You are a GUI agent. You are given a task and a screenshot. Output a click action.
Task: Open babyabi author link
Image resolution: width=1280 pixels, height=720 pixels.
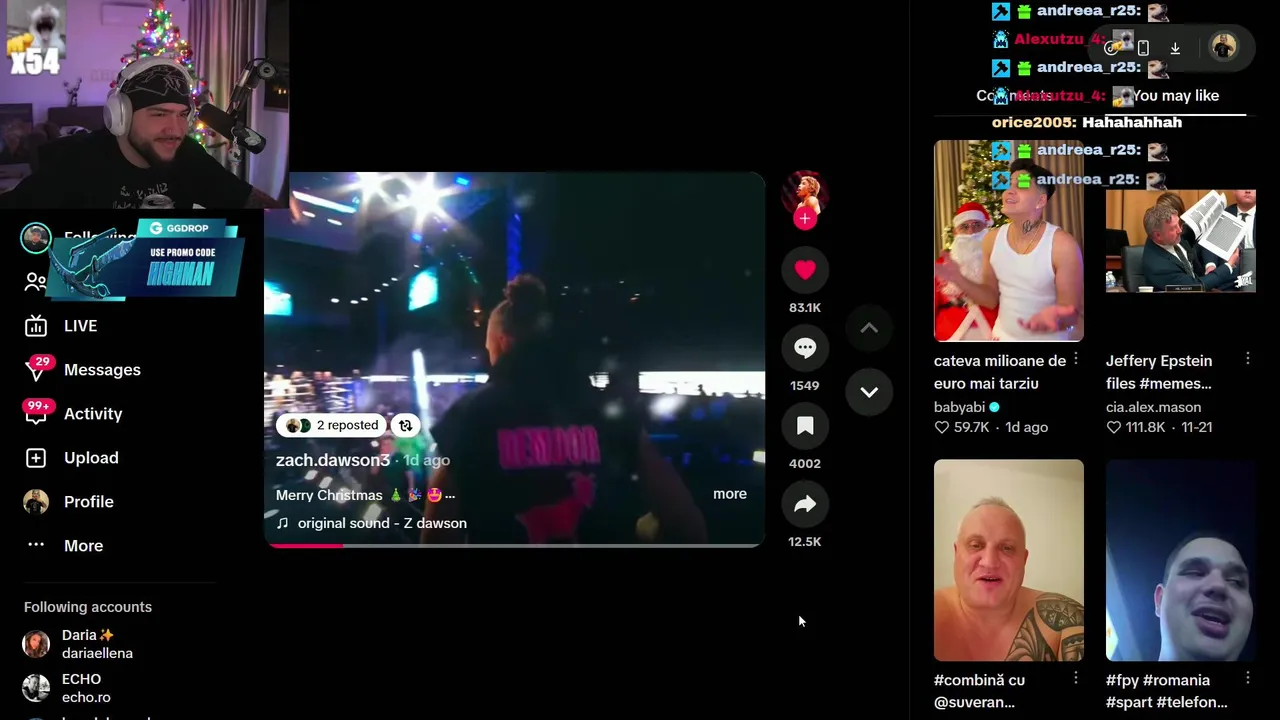pyautogui.click(x=959, y=407)
